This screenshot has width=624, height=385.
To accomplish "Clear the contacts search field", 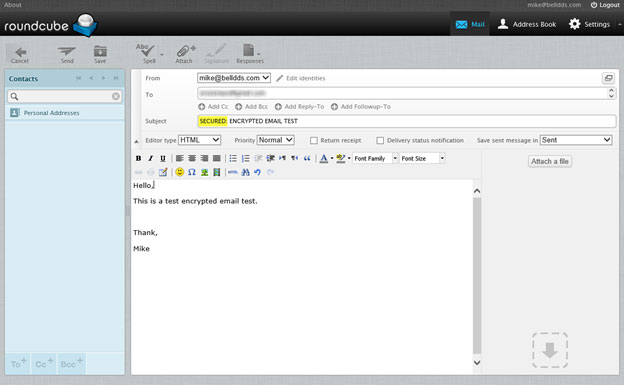I will [116, 96].
